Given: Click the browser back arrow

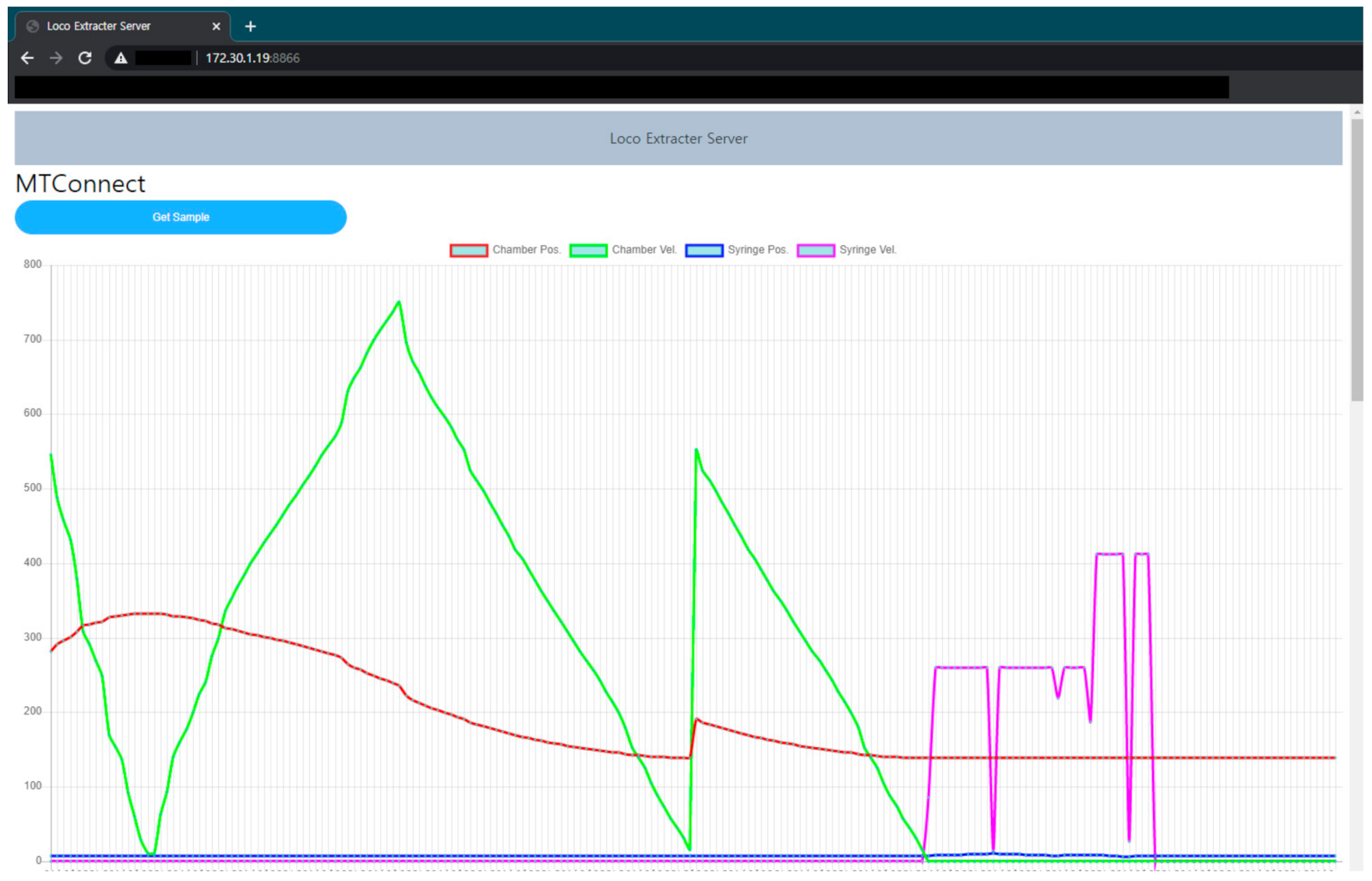Looking at the screenshot, I should coord(27,58).
